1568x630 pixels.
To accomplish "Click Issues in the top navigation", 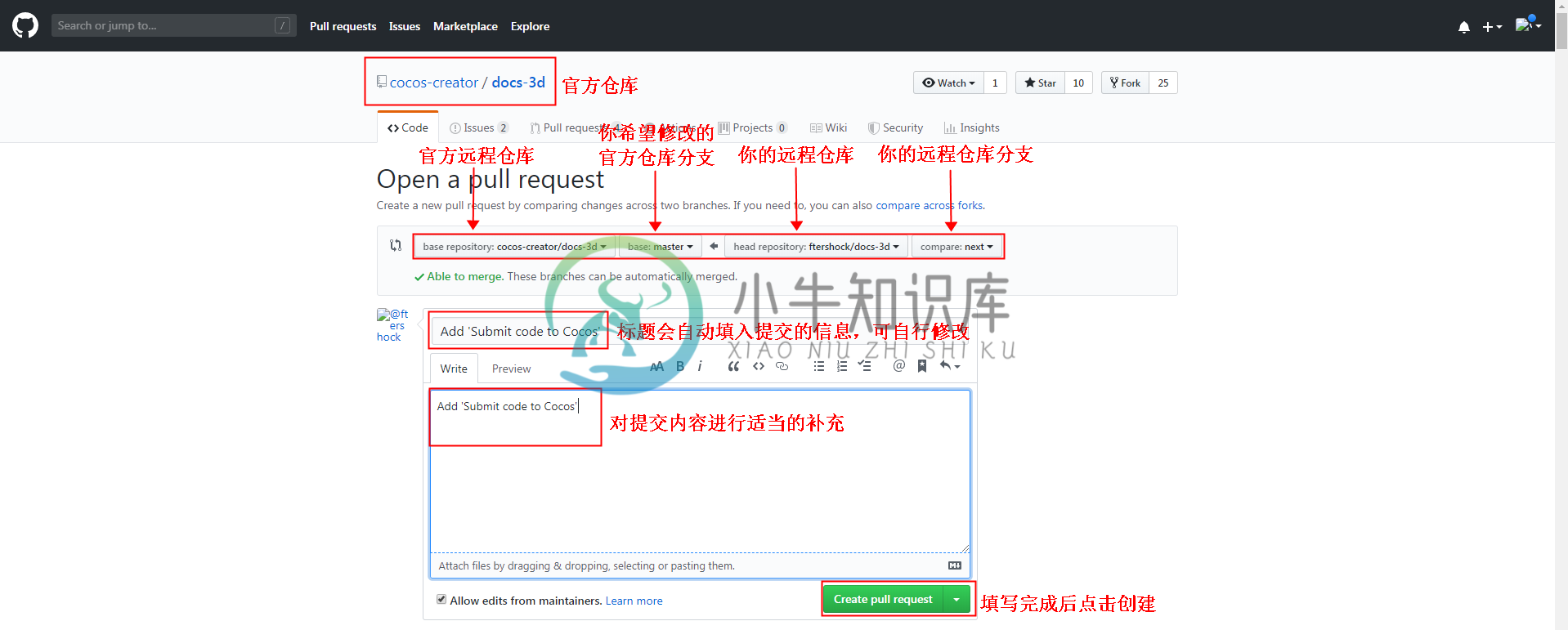I will pos(405,26).
